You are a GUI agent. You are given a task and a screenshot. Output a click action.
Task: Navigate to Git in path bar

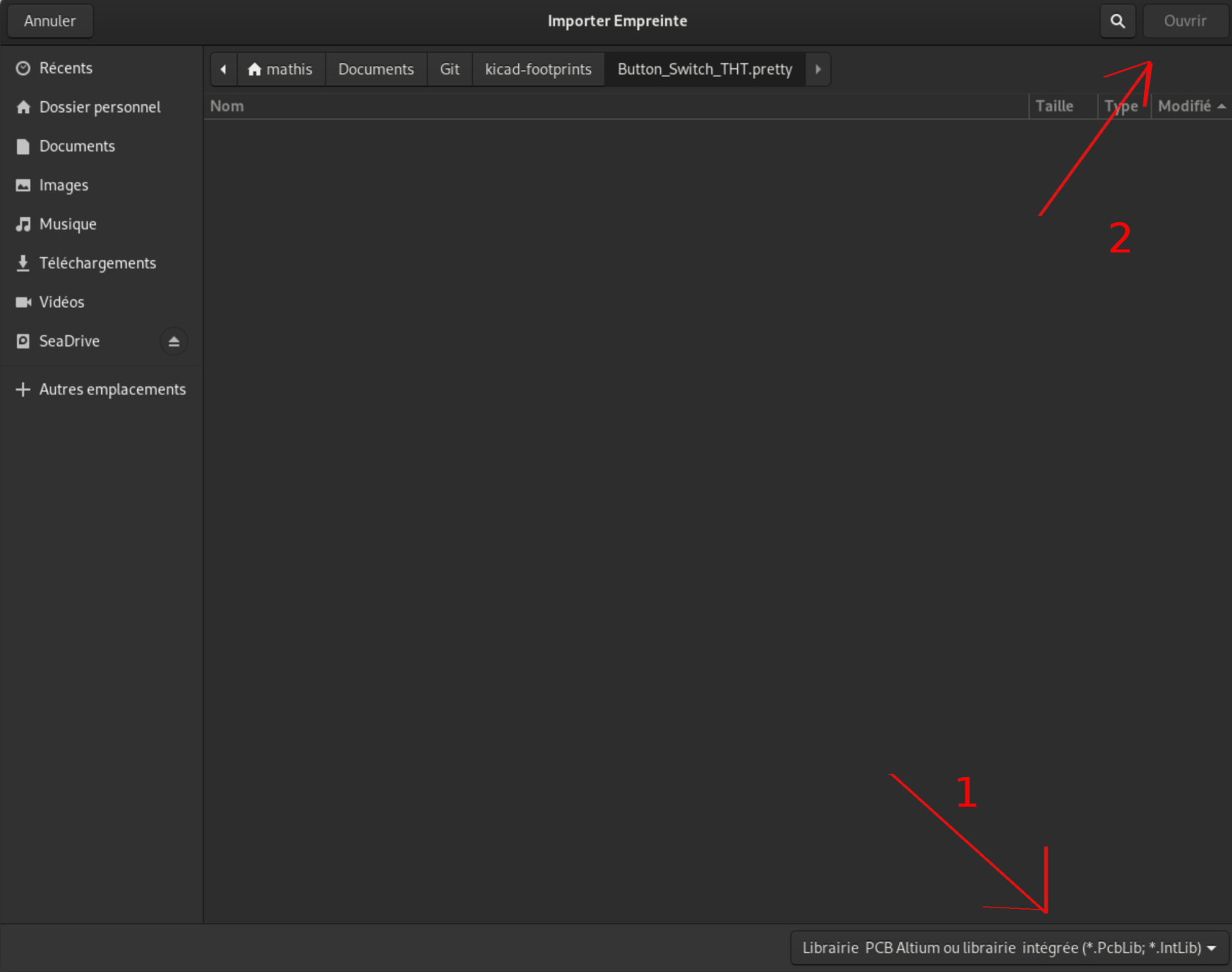(450, 70)
